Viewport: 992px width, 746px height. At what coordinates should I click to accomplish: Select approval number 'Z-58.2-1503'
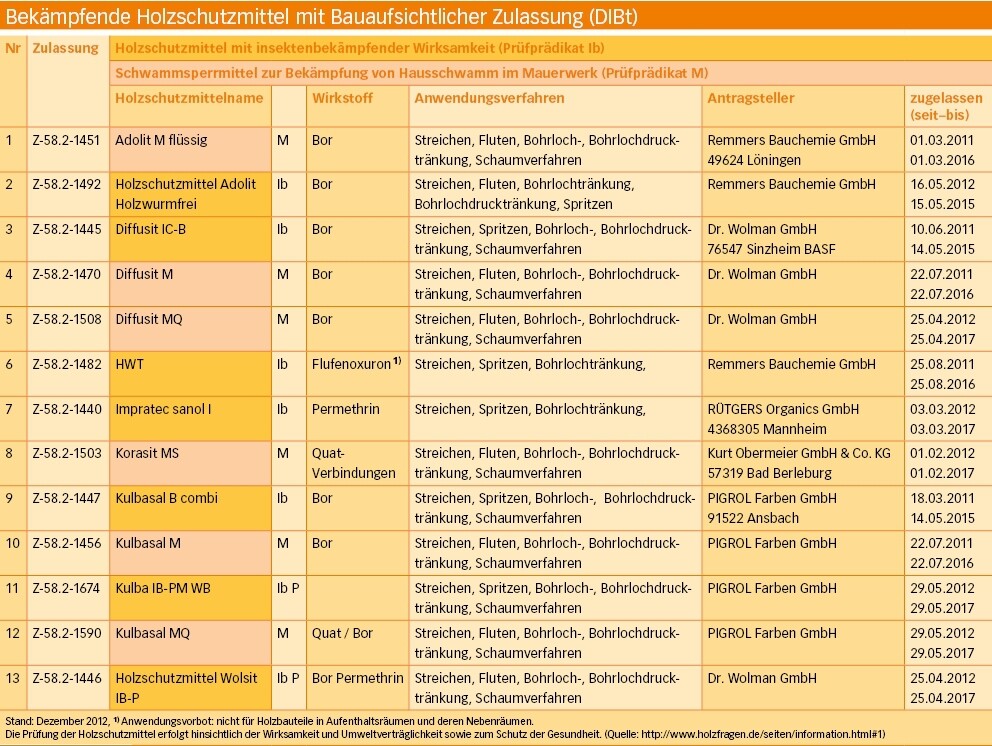pos(66,454)
